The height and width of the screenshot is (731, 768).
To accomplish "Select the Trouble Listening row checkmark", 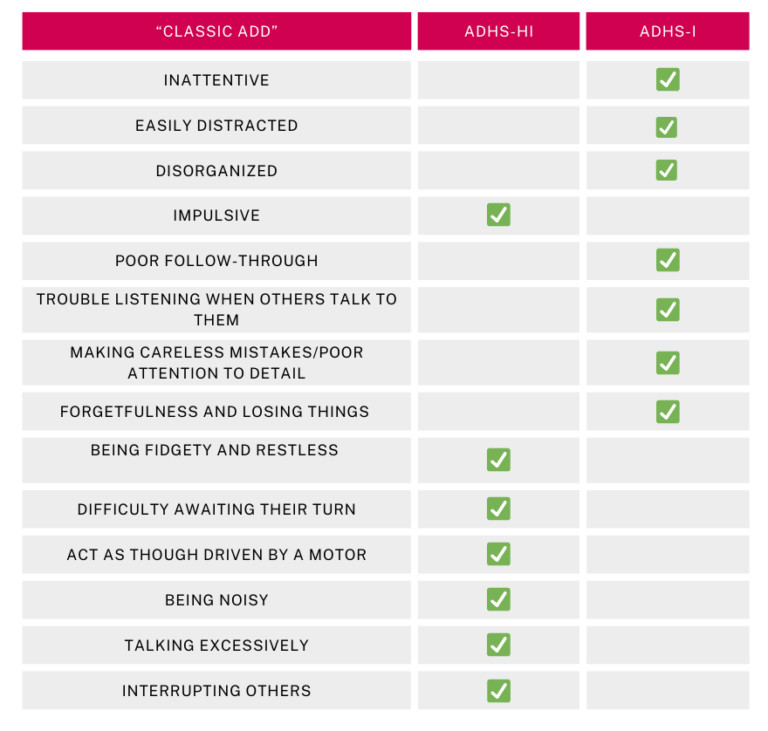I will pyautogui.click(x=667, y=310).
